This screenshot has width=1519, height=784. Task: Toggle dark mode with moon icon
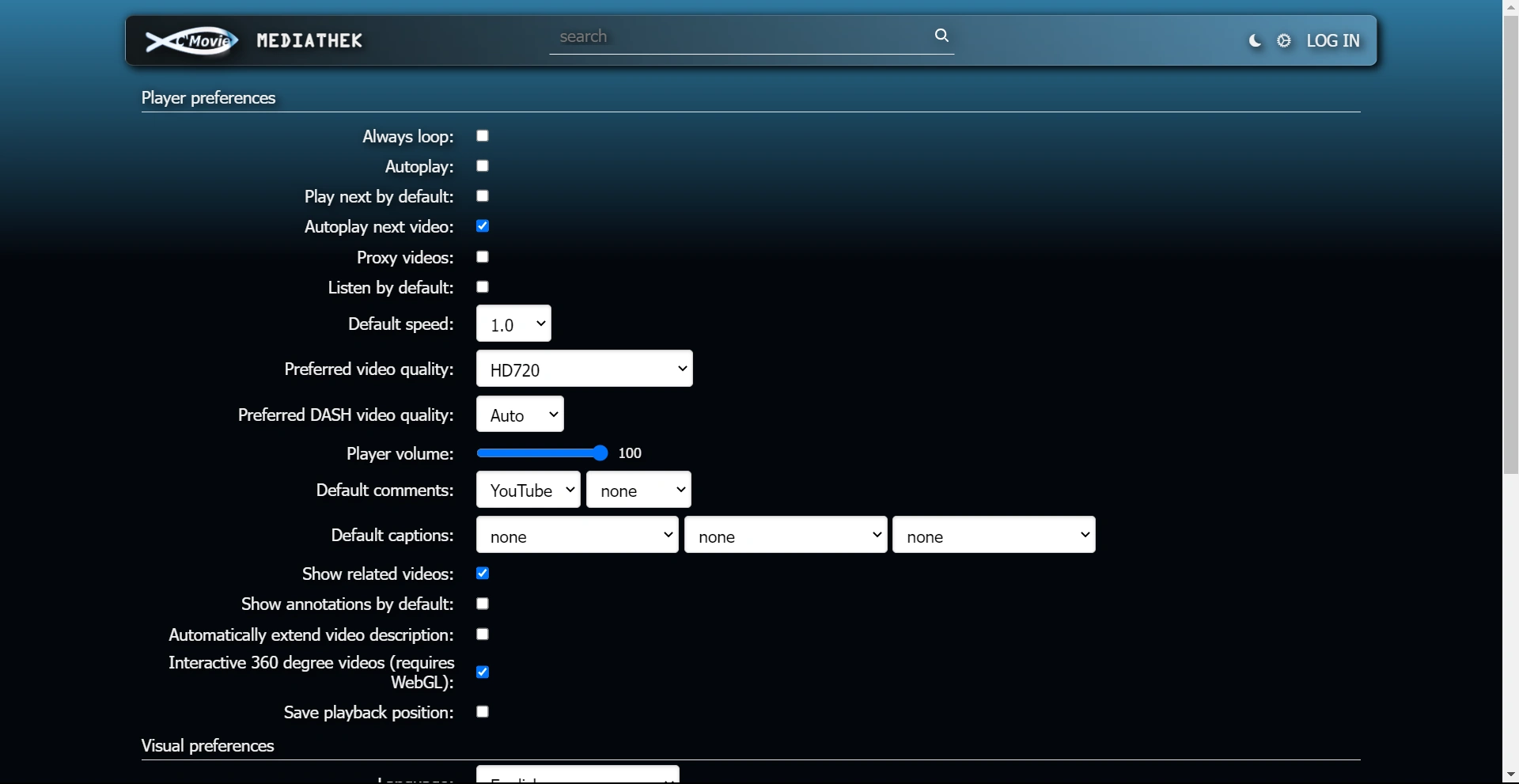coord(1255,41)
